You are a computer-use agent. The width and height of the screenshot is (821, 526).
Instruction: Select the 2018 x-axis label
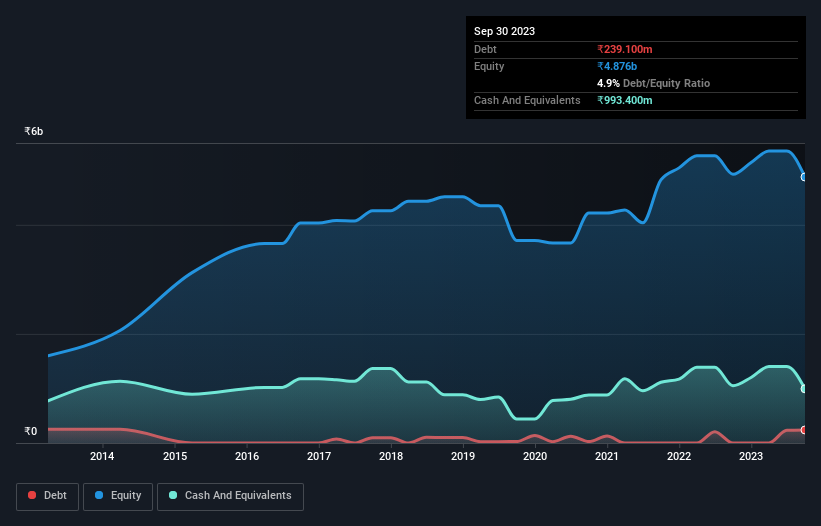tap(391, 456)
